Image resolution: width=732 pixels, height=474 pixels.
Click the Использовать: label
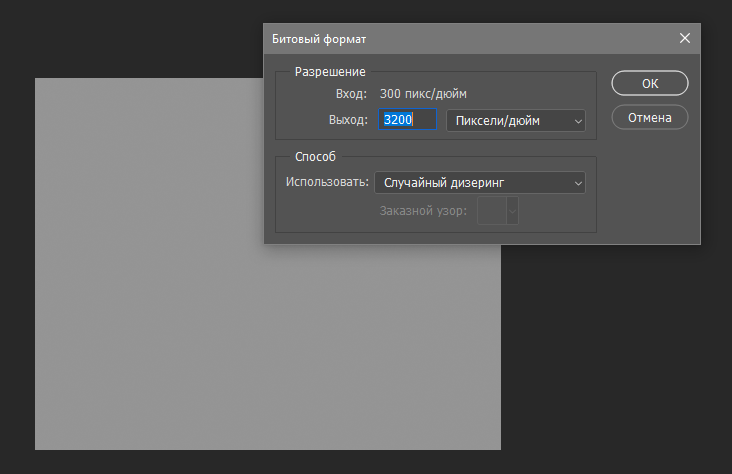tap(328, 183)
